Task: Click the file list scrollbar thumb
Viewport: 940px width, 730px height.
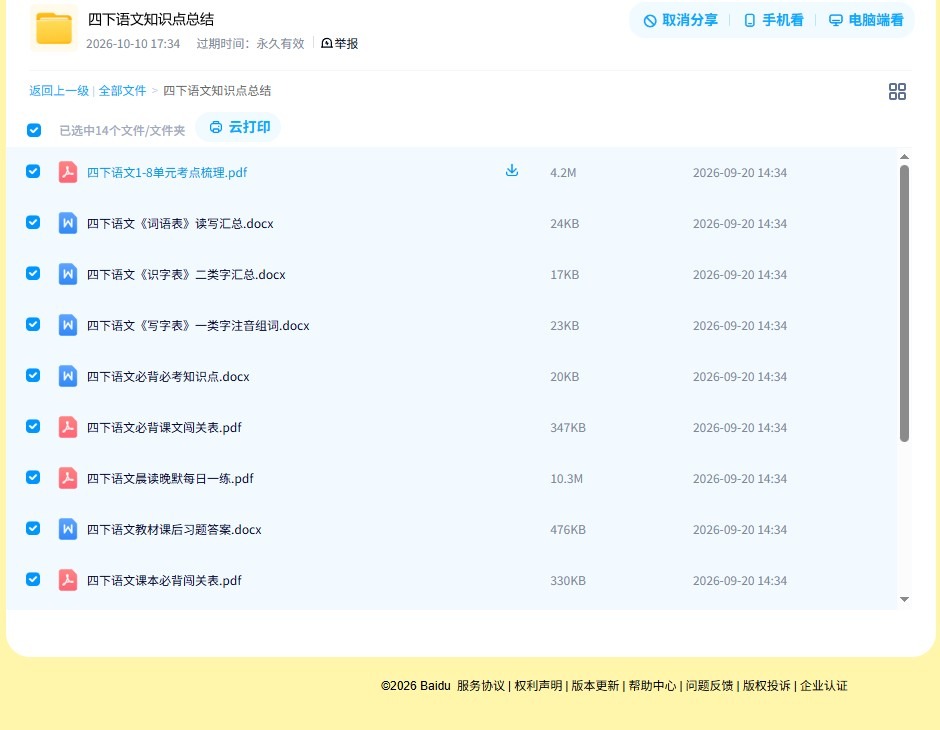Action: click(x=905, y=303)
